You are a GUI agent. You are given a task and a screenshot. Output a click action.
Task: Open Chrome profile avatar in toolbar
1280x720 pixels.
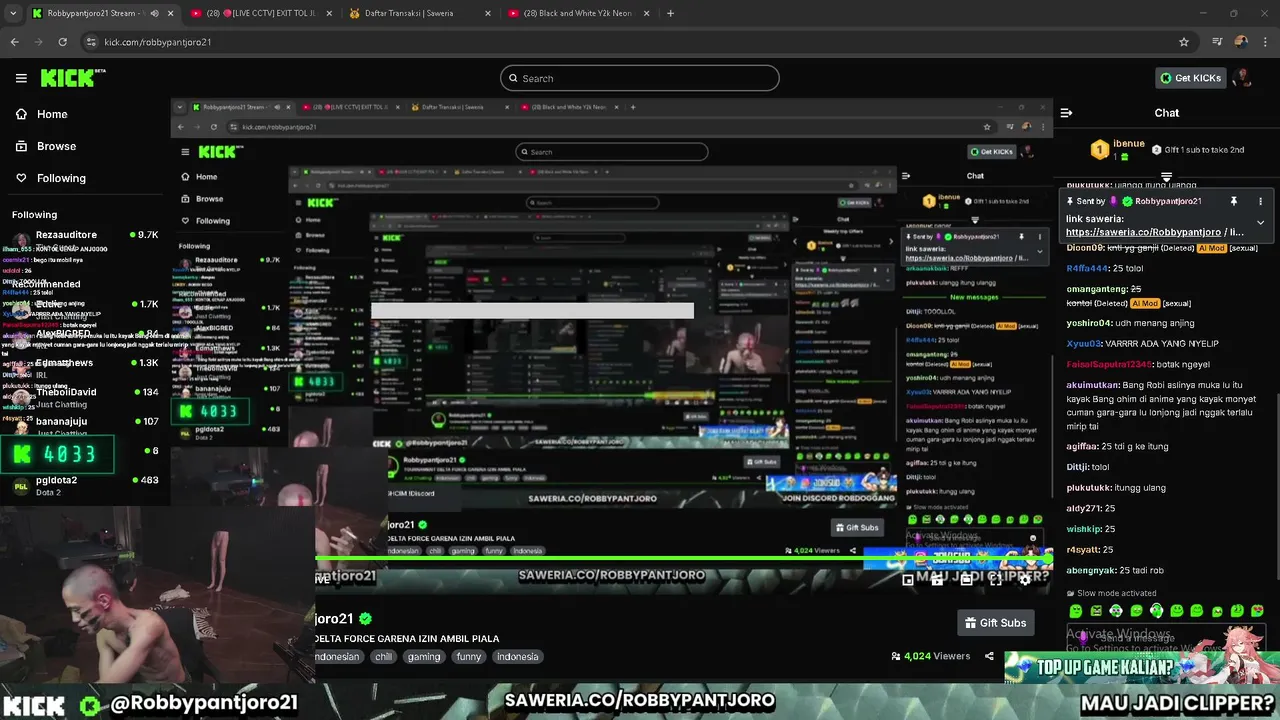(1241, 42)
